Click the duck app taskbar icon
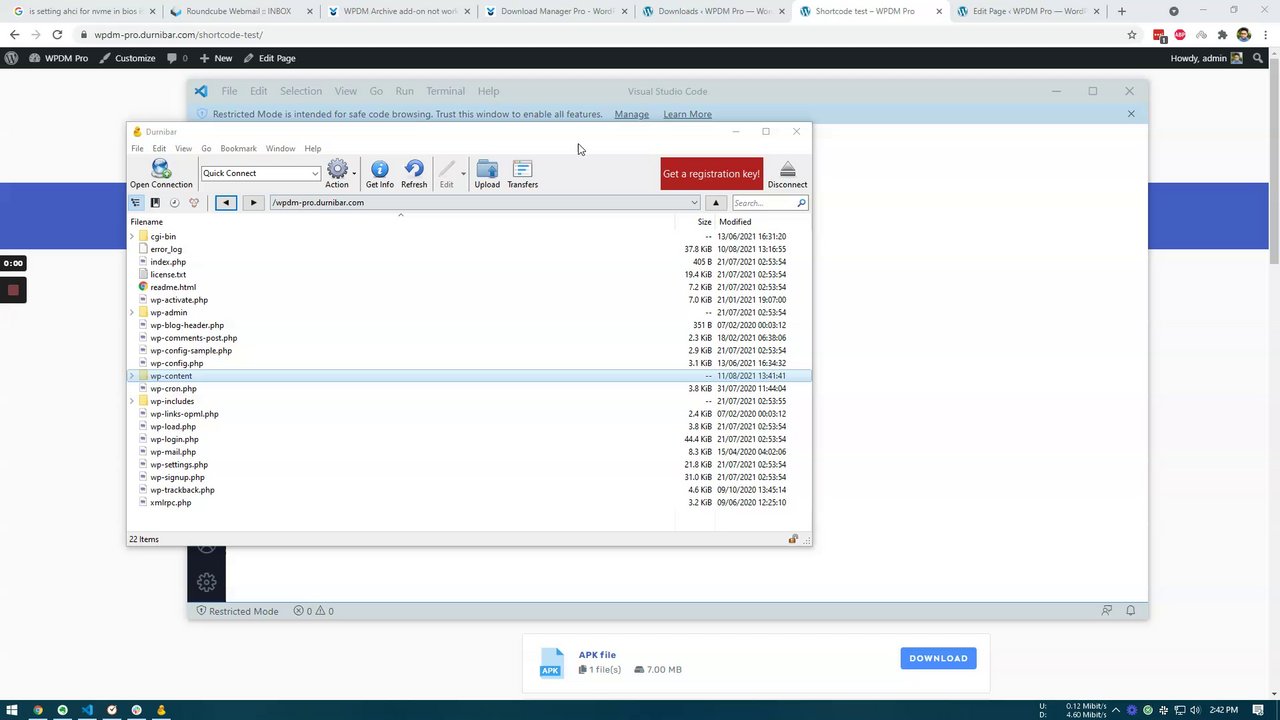Viewport: 1280px width, 720px height. [x=161, y=710]
